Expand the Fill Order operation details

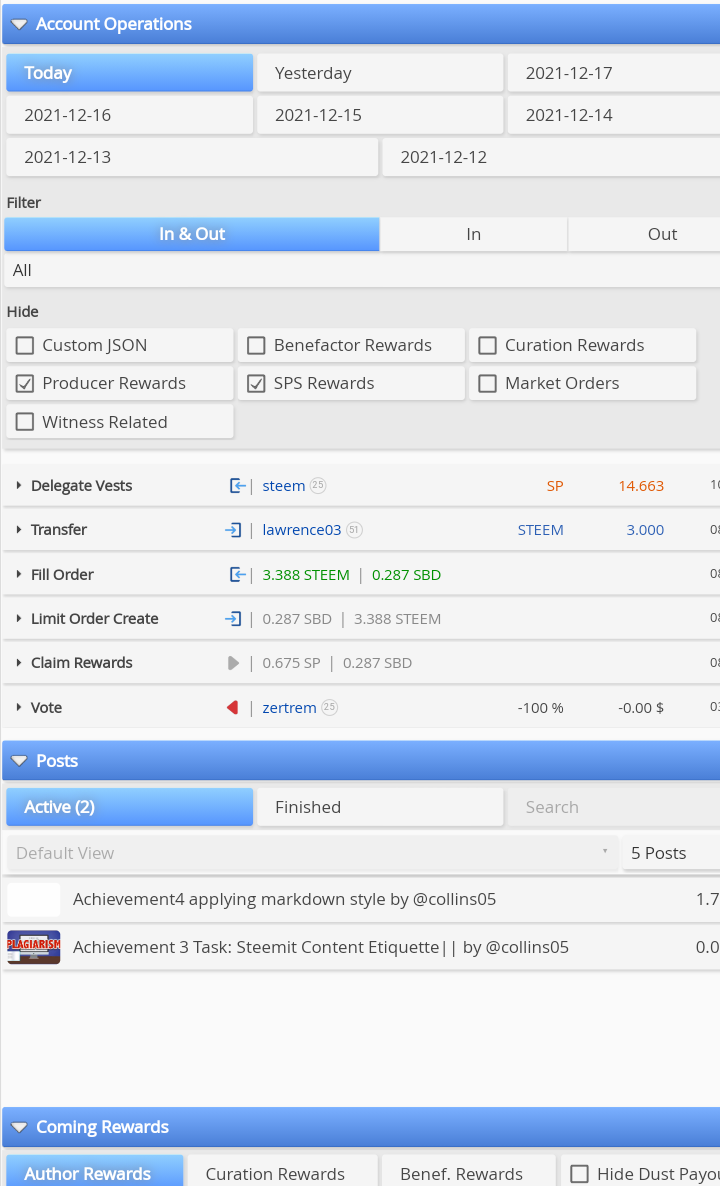[19, 574]
